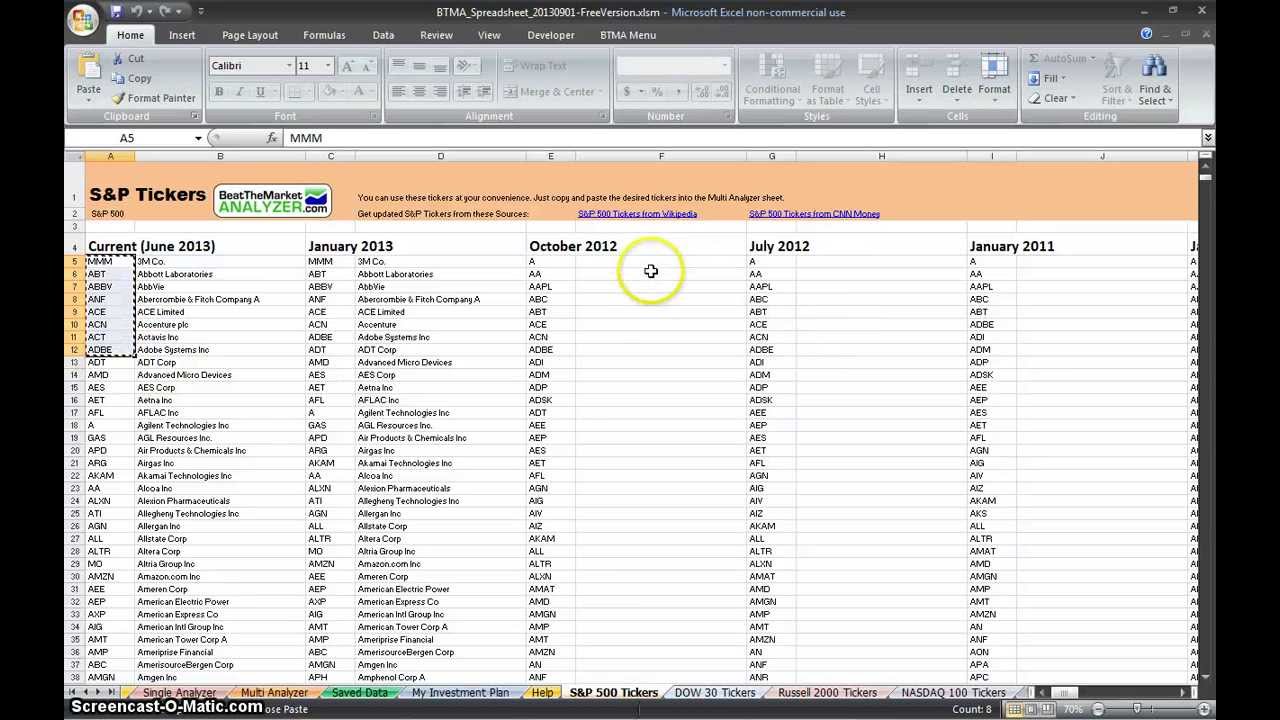The height and width of the screenshot is (720, 1280).
Task: Open the Paste dropdown arrow
Action: 88,101
